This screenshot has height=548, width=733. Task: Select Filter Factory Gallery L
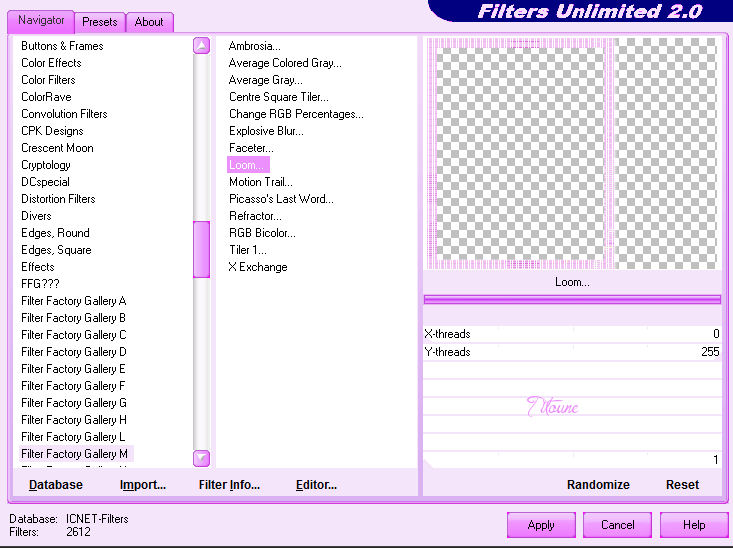[73, 437]
